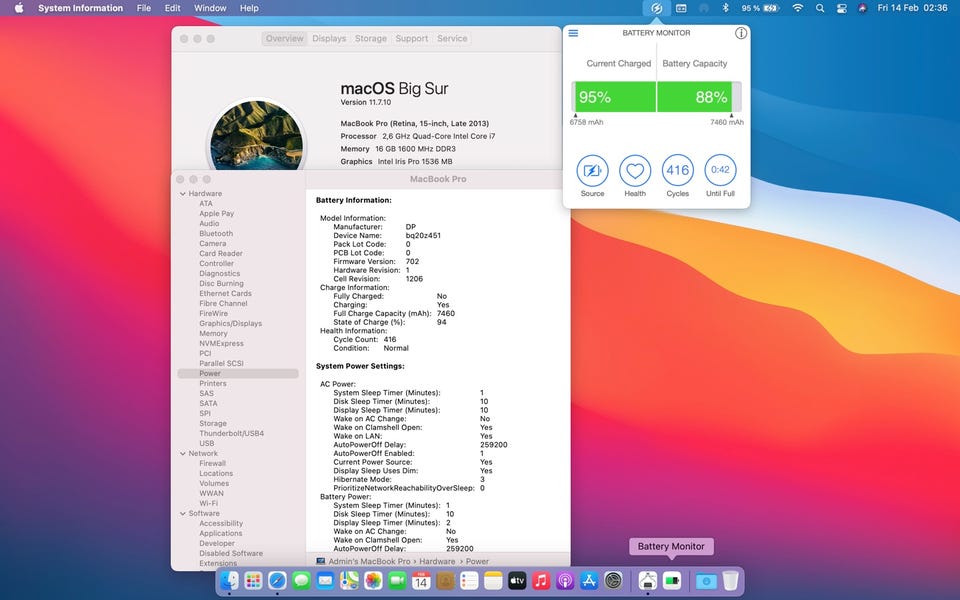The height and width of the screenshot is (600, 960).
Task: Open the Trash in the Dock
Action: pos(730,580)
